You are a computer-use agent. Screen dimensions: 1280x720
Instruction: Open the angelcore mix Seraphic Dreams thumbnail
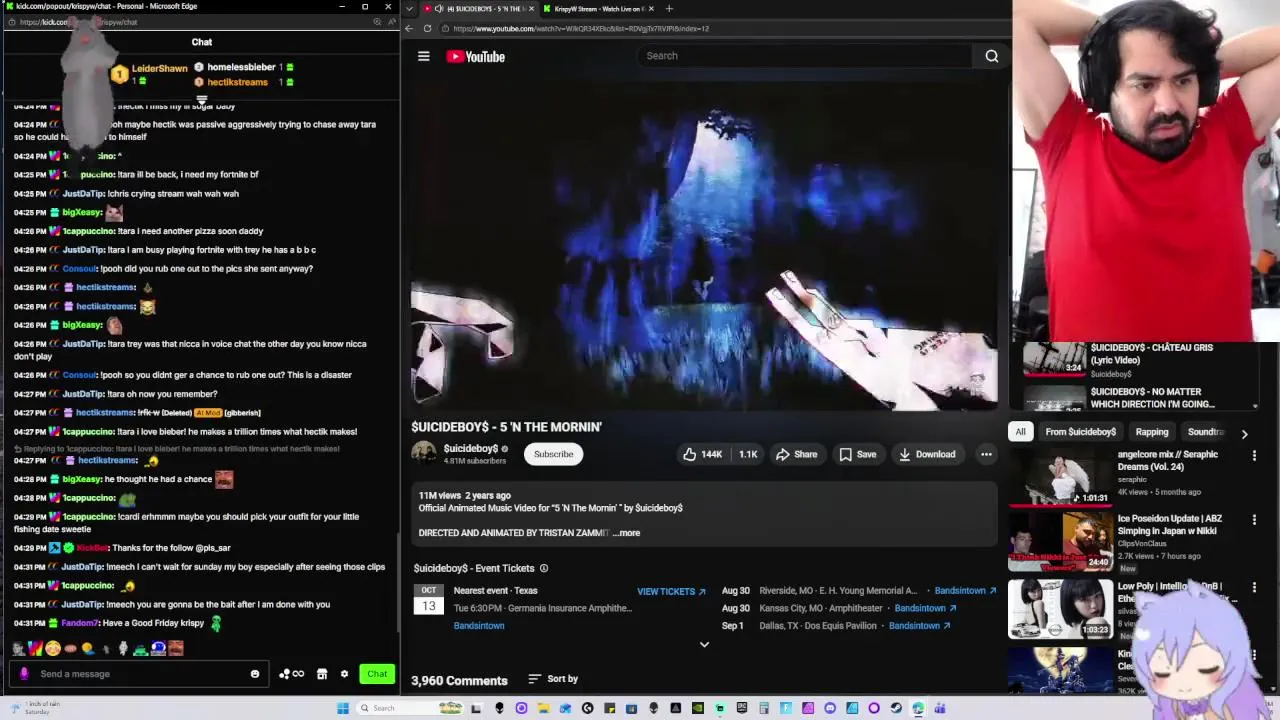coord(1060,478)
